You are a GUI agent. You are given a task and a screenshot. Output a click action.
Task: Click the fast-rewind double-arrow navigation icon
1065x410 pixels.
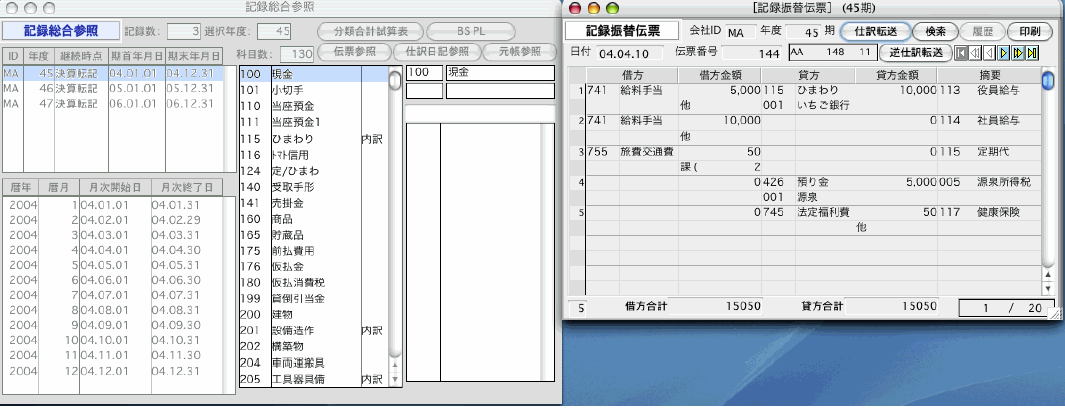tap(976, 53)
